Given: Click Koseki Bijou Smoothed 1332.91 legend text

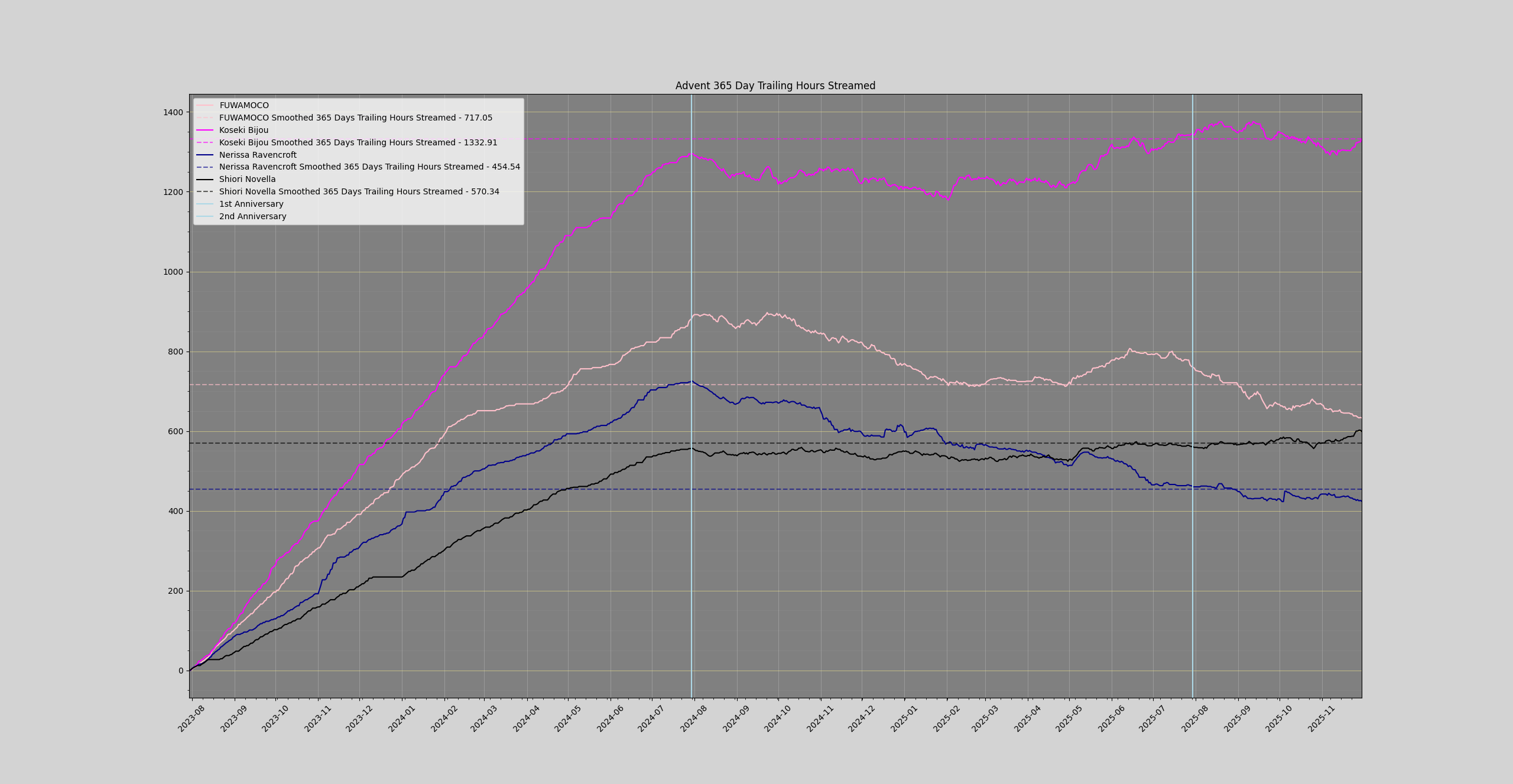Looking at the screenshot, I should 358,142.
